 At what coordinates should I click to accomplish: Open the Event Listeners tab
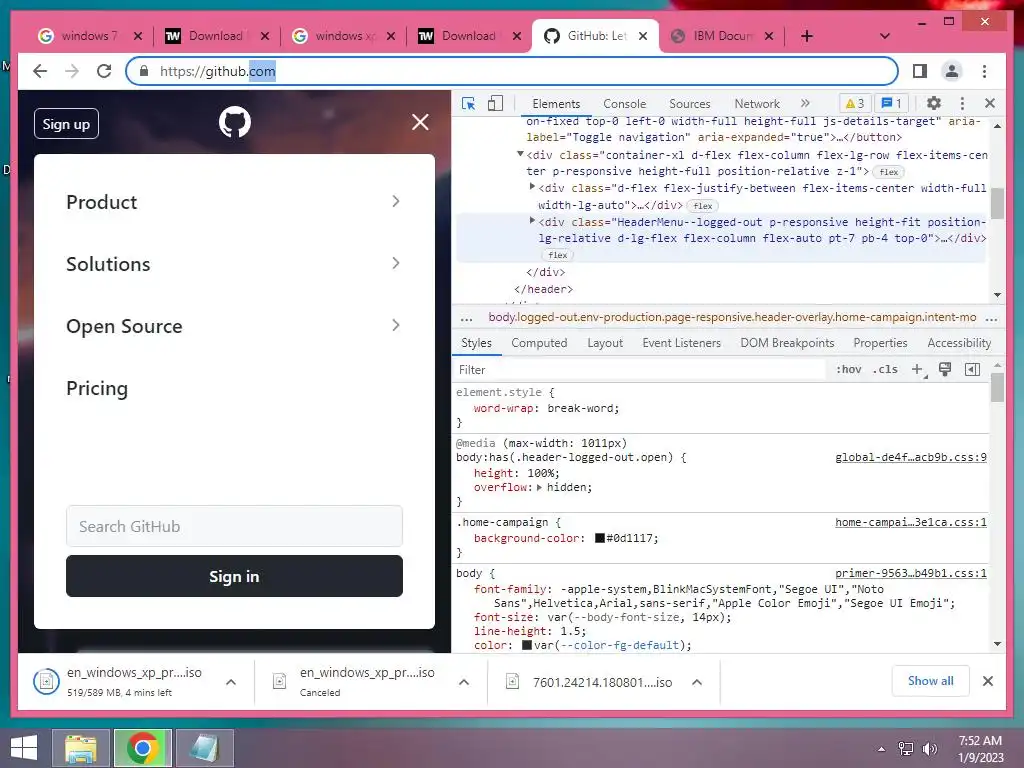coord(681,343)
